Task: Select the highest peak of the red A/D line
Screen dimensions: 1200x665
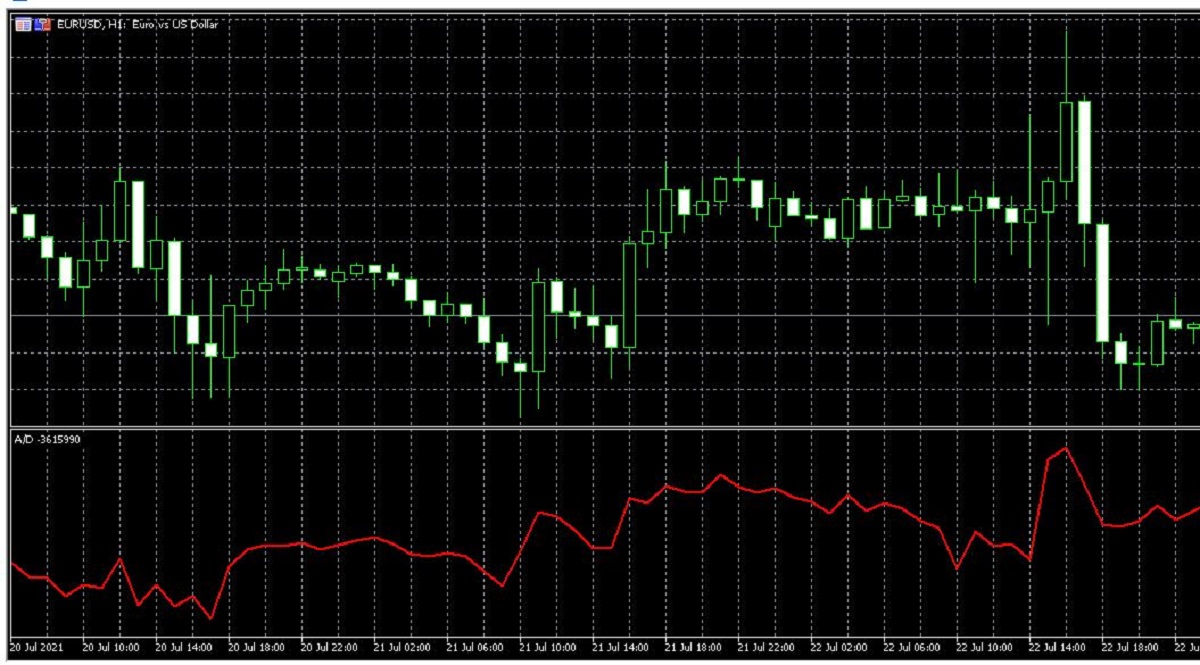Action: (1066, 448)
